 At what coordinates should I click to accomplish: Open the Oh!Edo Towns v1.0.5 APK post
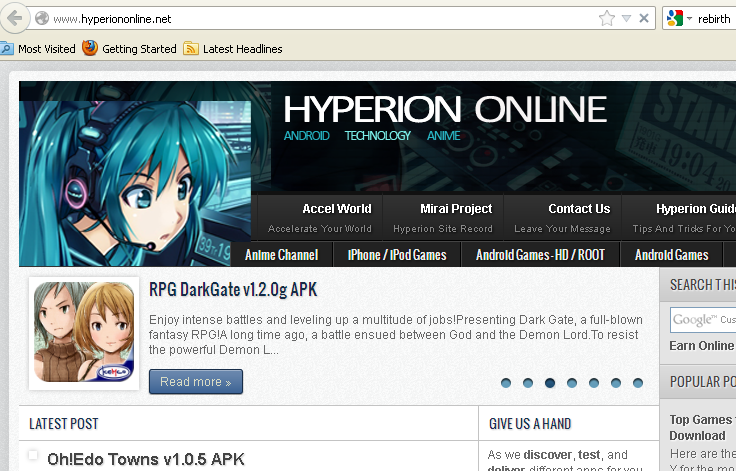(x=146, y=459)
